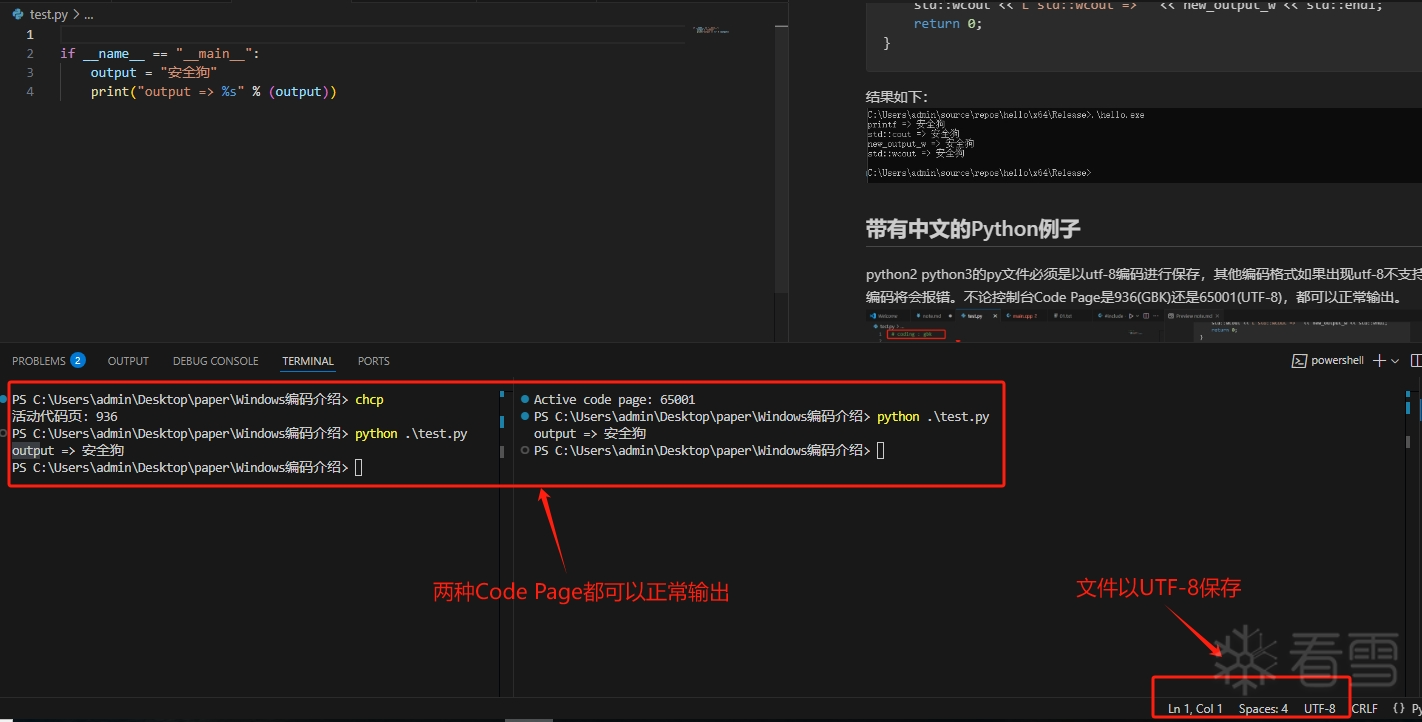Click the curly braces language icon in the status bar
Viewport: 1422px width, 722px height.
[x=1398, y=709]
